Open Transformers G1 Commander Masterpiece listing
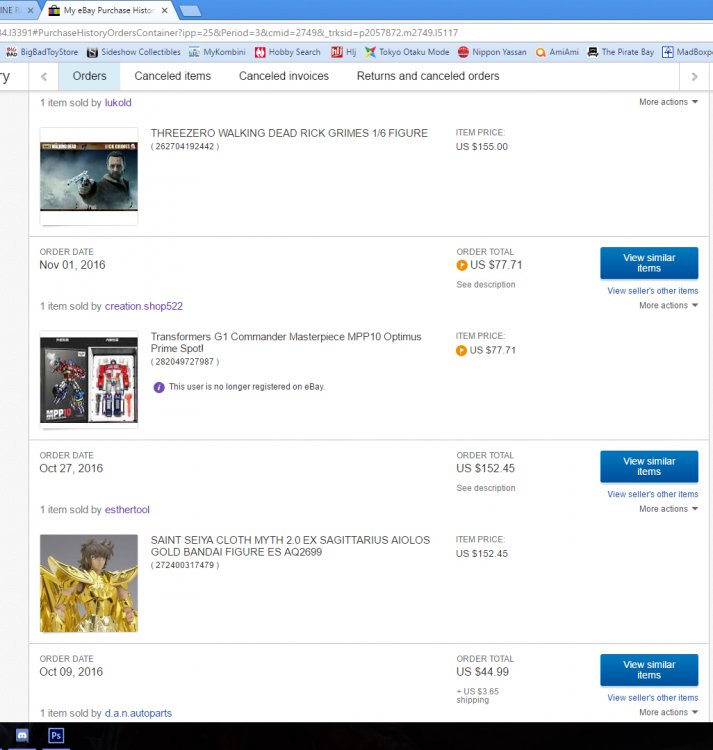The width and height of the screenshot is (713, 750). [286, 342]
